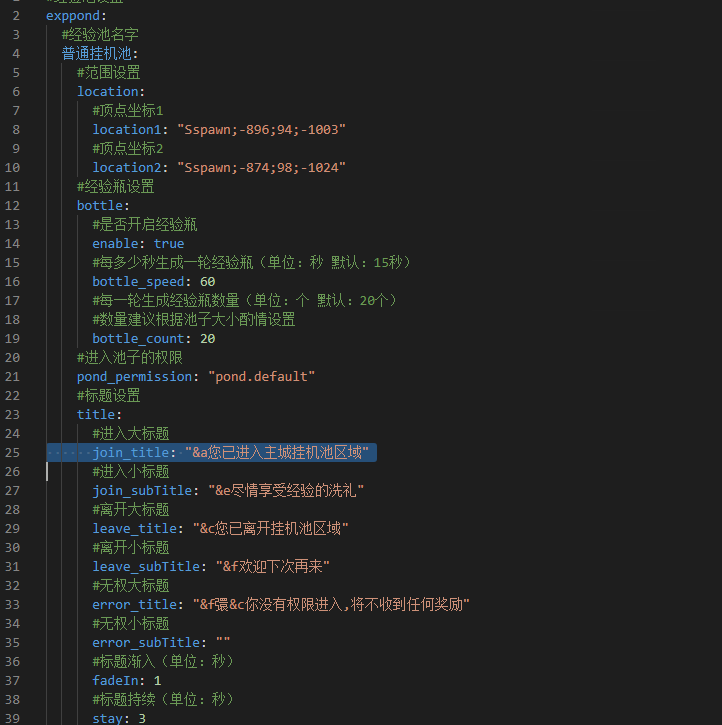Click the title key on line 23
The image size is (722, 725).
point(96,415)
